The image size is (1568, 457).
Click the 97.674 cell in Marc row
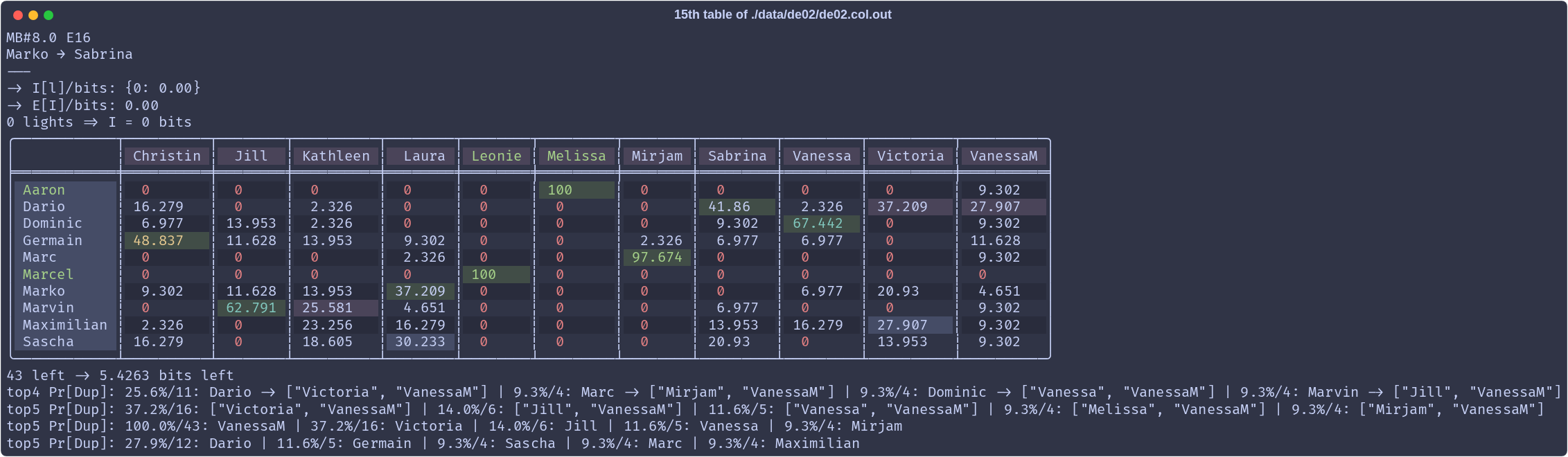pos(658,258)
